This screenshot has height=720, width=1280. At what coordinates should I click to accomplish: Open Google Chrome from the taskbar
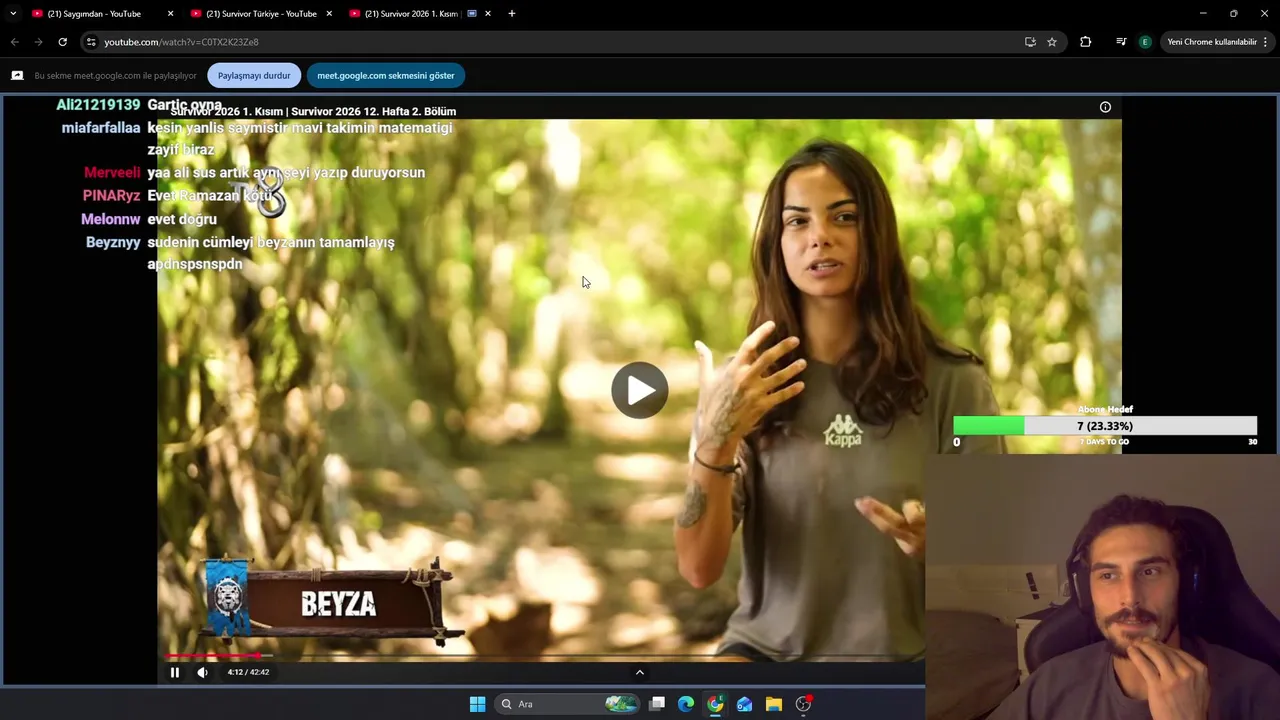pyautogui.click(x=715, y=704)
